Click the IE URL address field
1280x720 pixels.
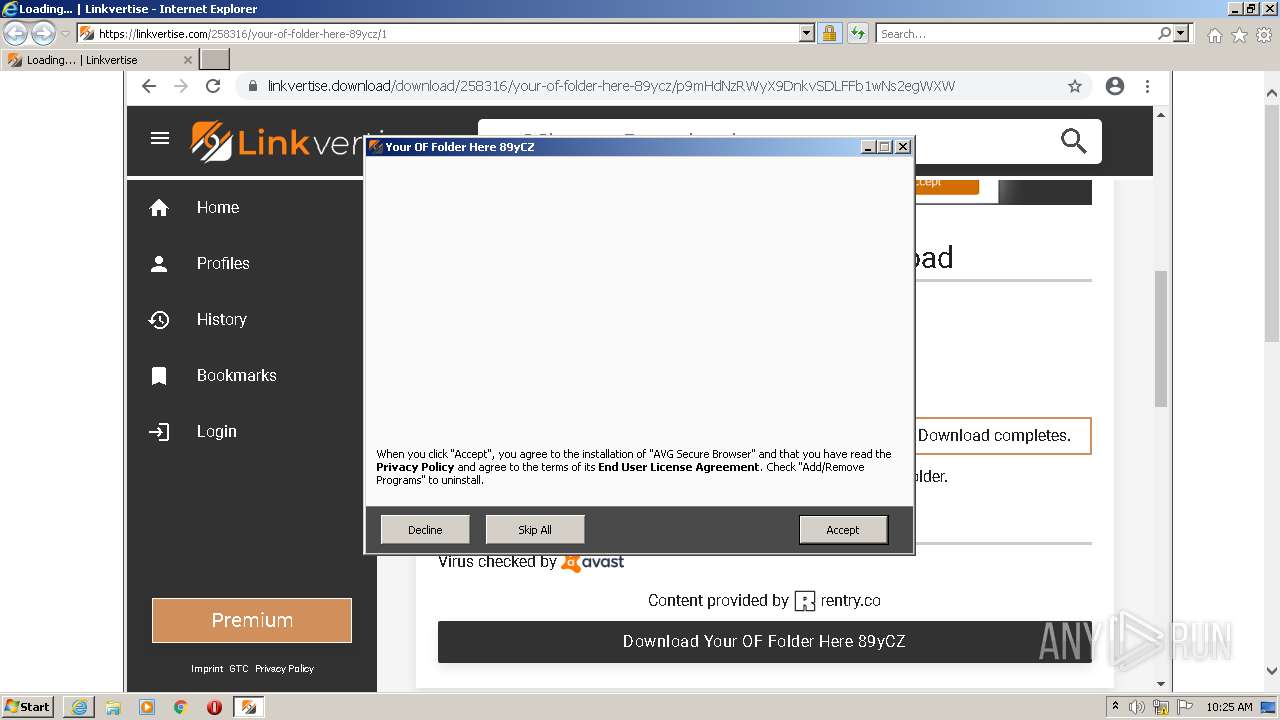pos(440,33)
